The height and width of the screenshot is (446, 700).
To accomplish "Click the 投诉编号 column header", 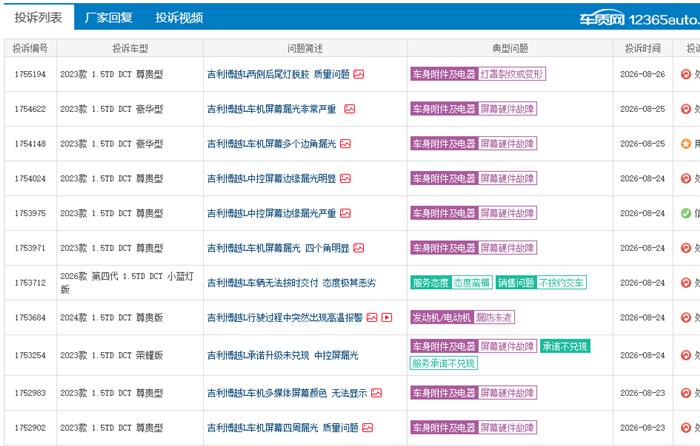I will point(30,48).
